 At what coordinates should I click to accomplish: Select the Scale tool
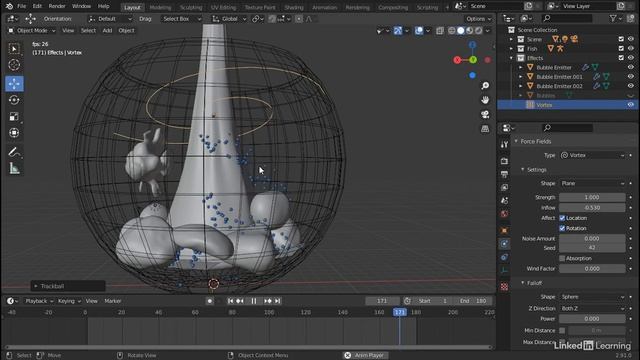coord(14,116)
